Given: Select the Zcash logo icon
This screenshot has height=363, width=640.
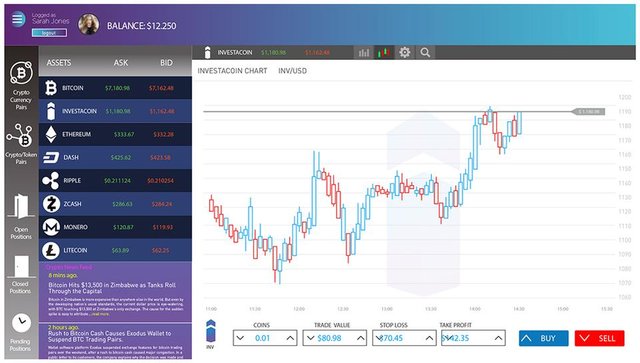Looking at the screenshot, I should click(51, 204).
